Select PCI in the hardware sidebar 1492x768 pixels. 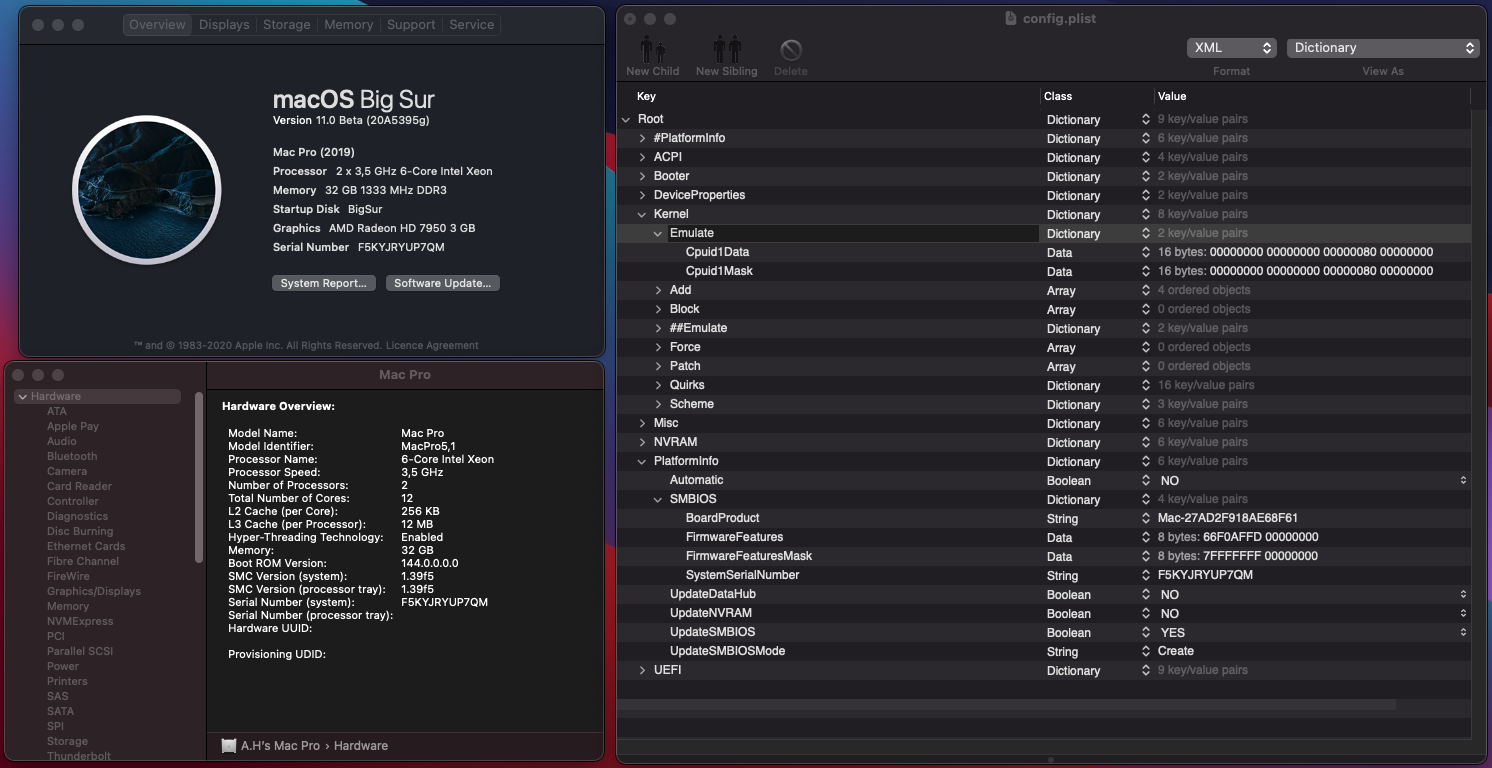click(x=56, y=636)
